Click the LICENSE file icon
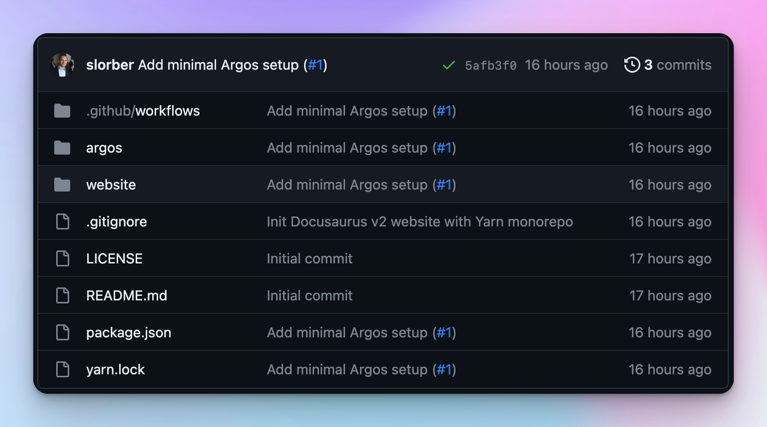The image size is (767, 427). [62, 259]
